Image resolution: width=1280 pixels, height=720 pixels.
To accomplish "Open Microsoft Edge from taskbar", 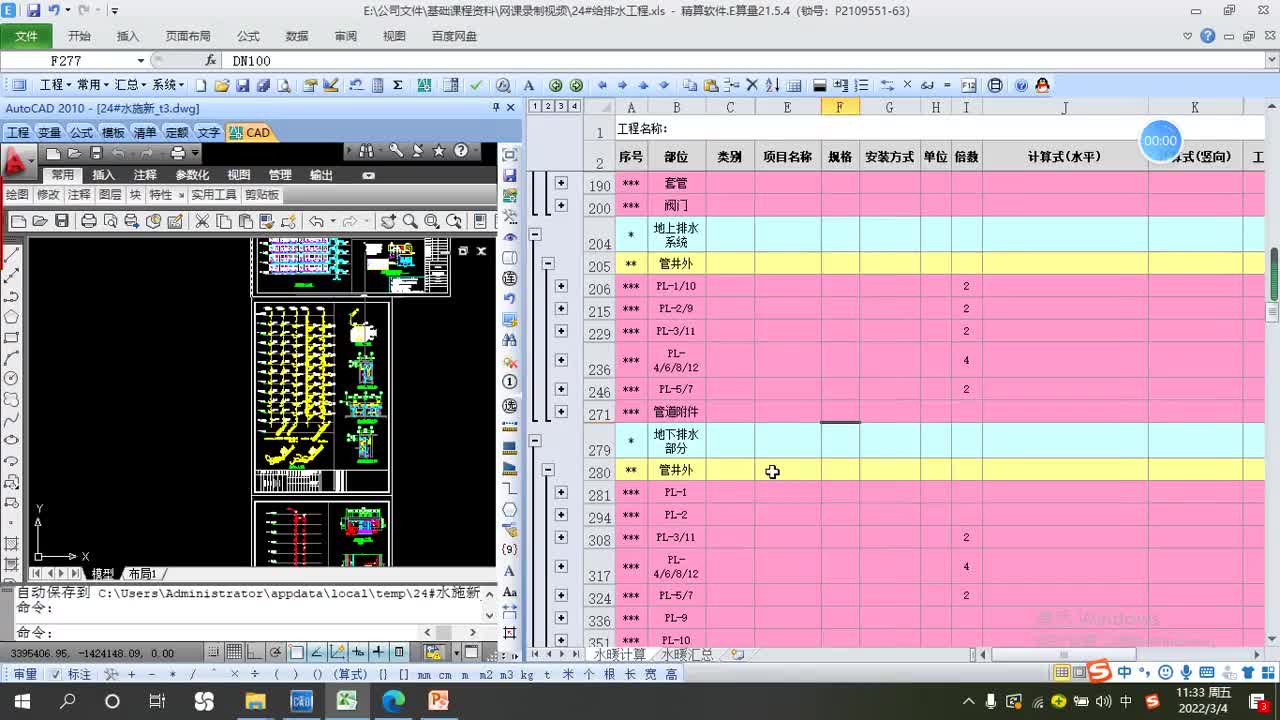I will [392, 701].
